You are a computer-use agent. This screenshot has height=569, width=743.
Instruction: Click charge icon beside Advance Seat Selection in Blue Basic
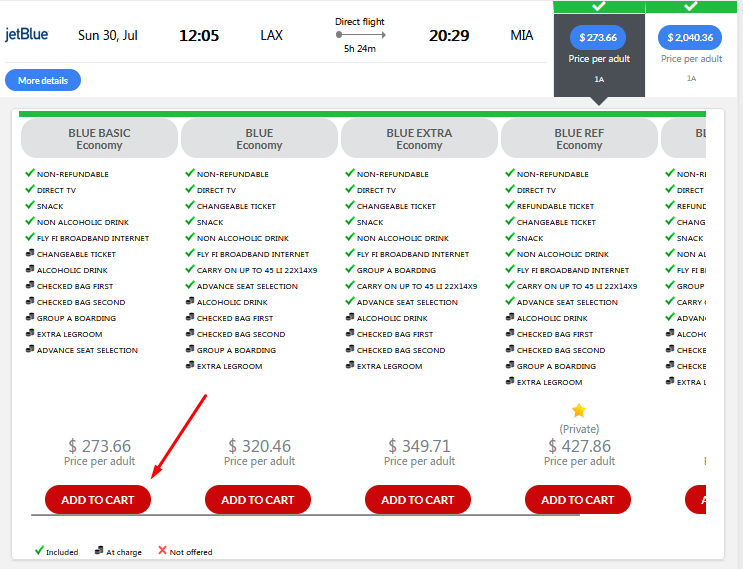click(x=30, y=350)
